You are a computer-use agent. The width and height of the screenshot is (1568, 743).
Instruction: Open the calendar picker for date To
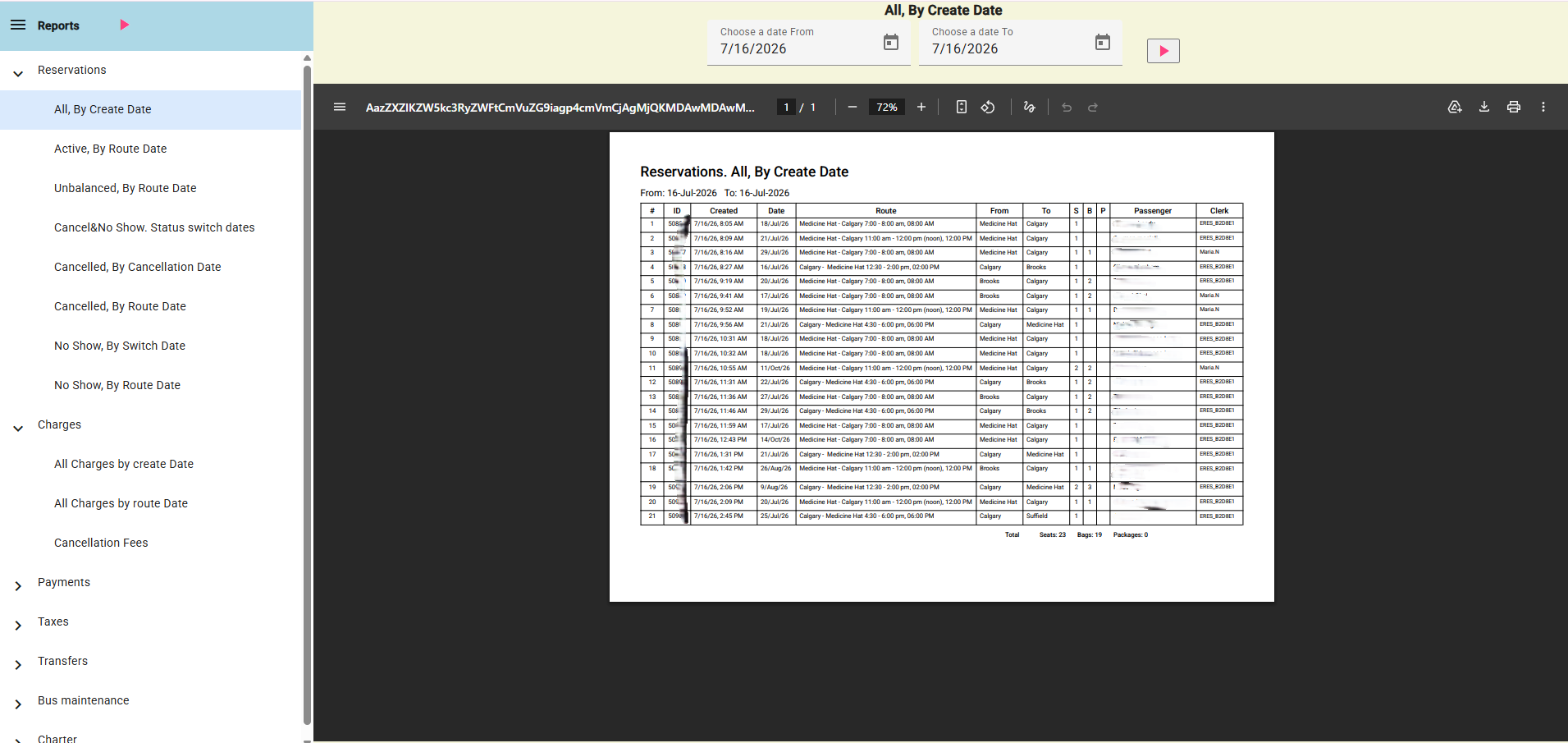pyautogui.click(x=1103, y=42)
